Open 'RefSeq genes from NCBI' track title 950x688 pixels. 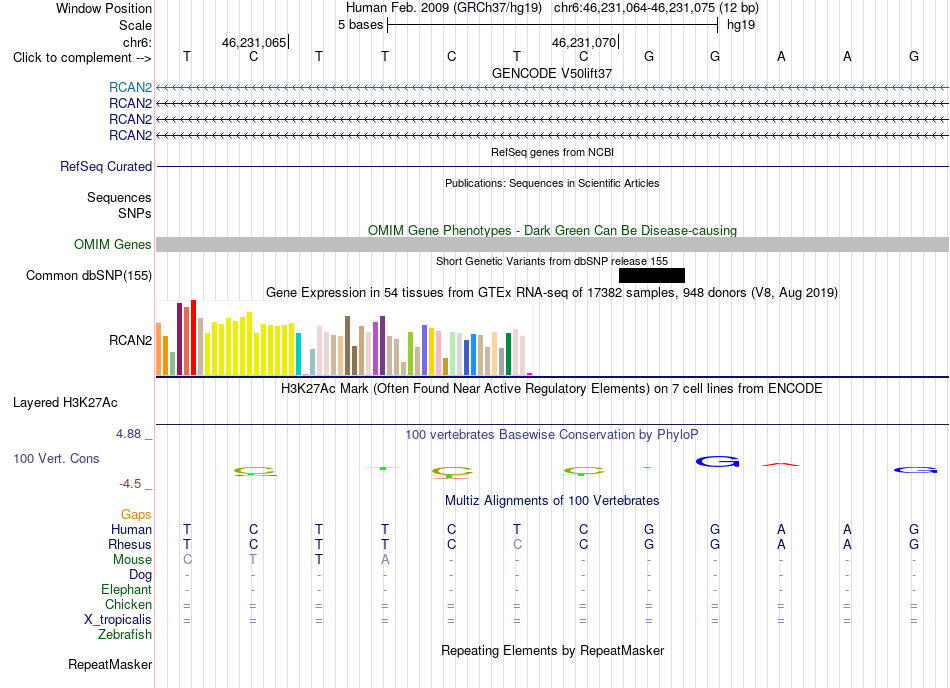point(552,152)
